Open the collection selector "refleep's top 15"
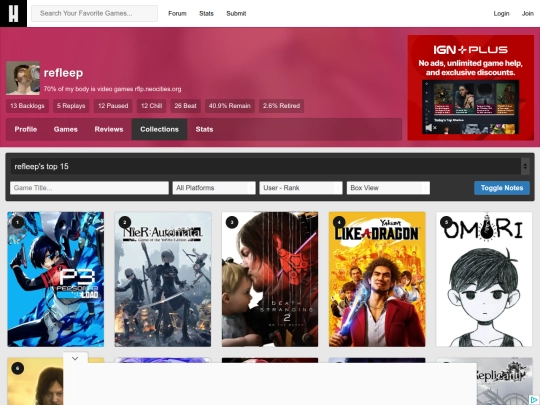Image resolution: width=540 pixels, height=405 pixels. pyautogui.click(x=270, y=166)
